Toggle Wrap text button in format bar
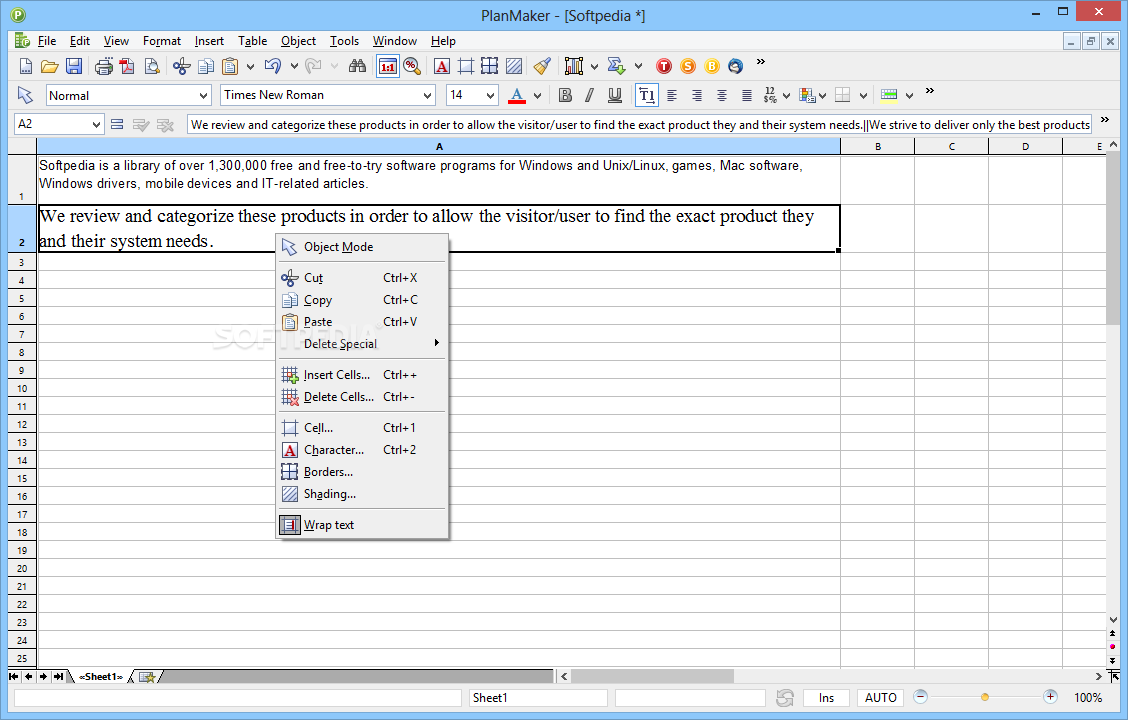This screenshot has height=720, width=1128. [x=647, y=95]
